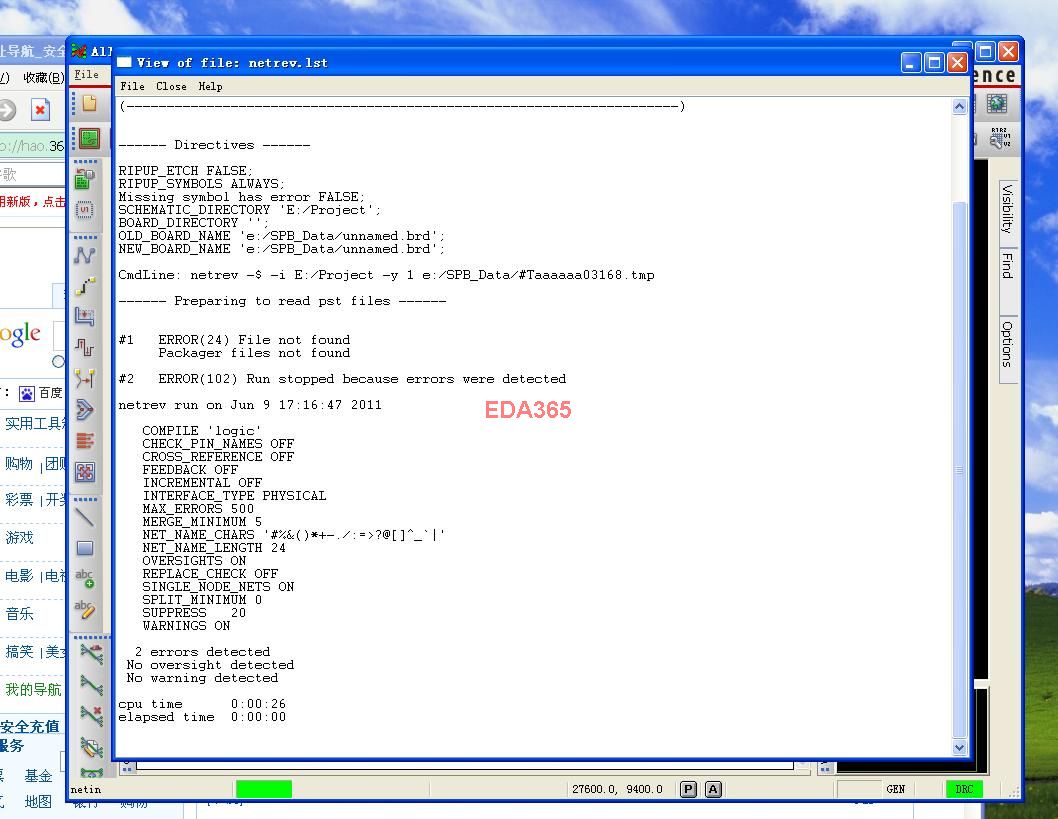Click the ratsnest icon with red X
This screenshot has width=1058, height=819.
point(92,715)
